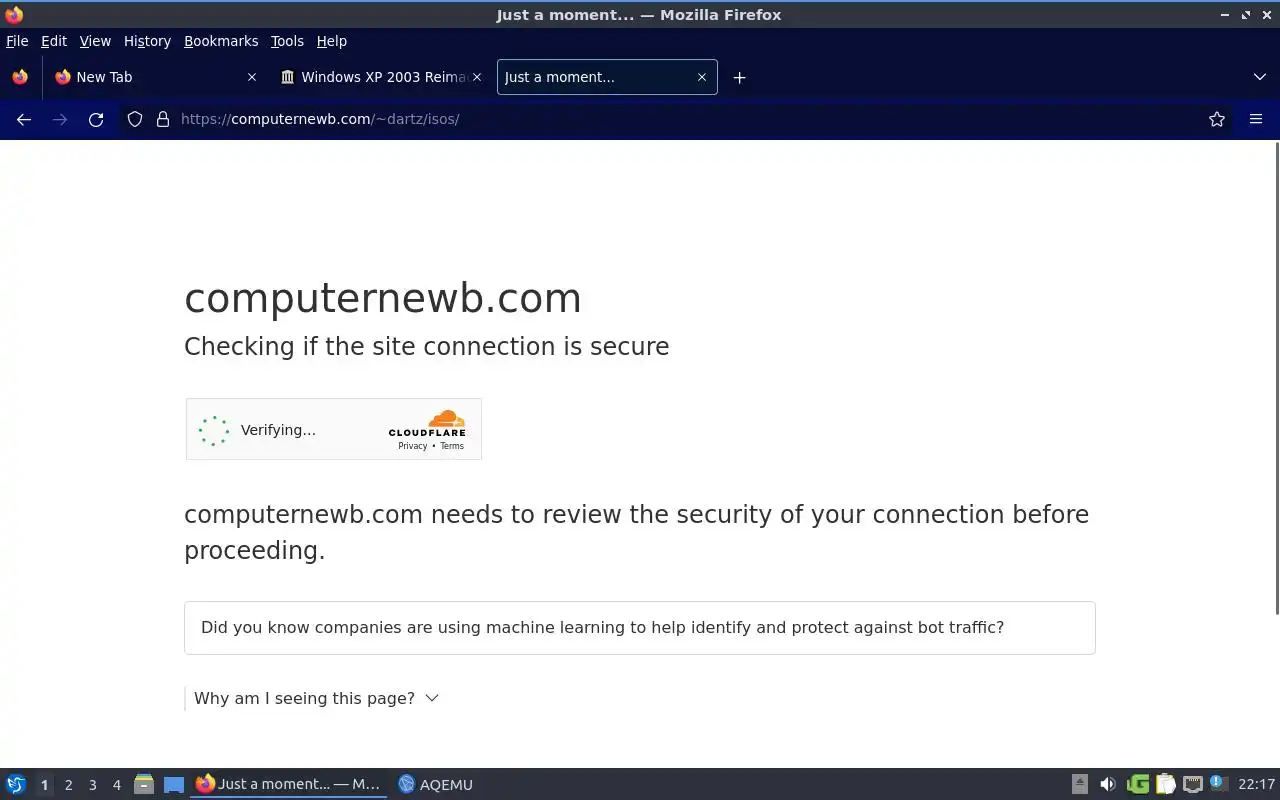The height and width of the screenshot is (800, 1280).
Task: Switch to workspace 4
Action: [116, 785]
